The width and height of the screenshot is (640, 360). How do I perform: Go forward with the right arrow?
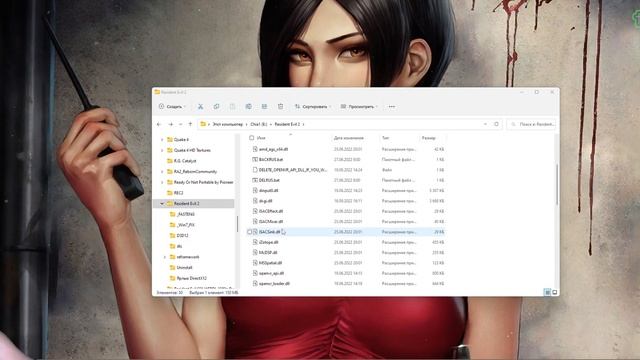point(171,124)
